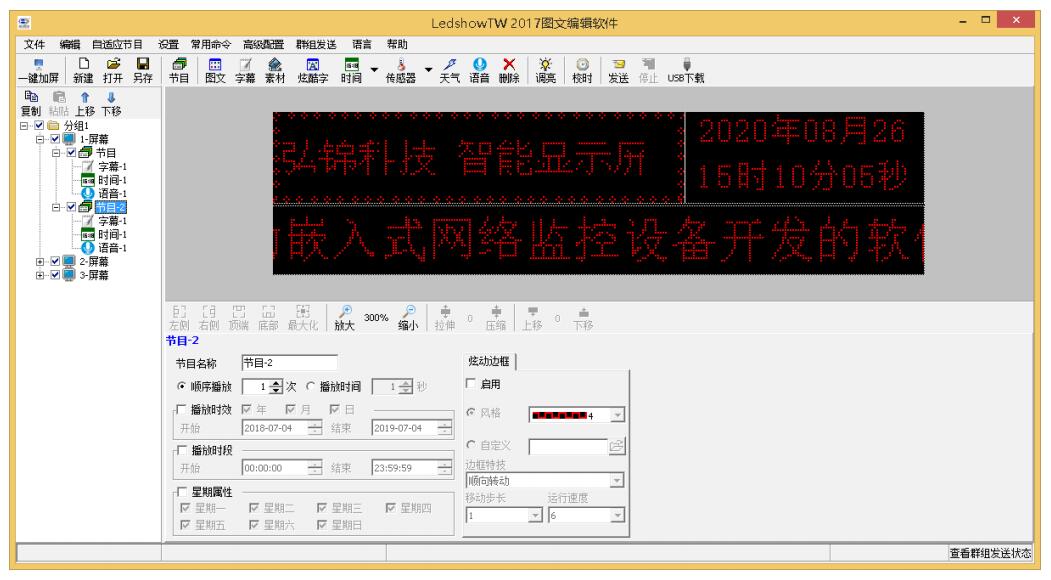Add a 传感器 sensor area
This screenshot has width=1051, height=580.
tap(400, 70)
